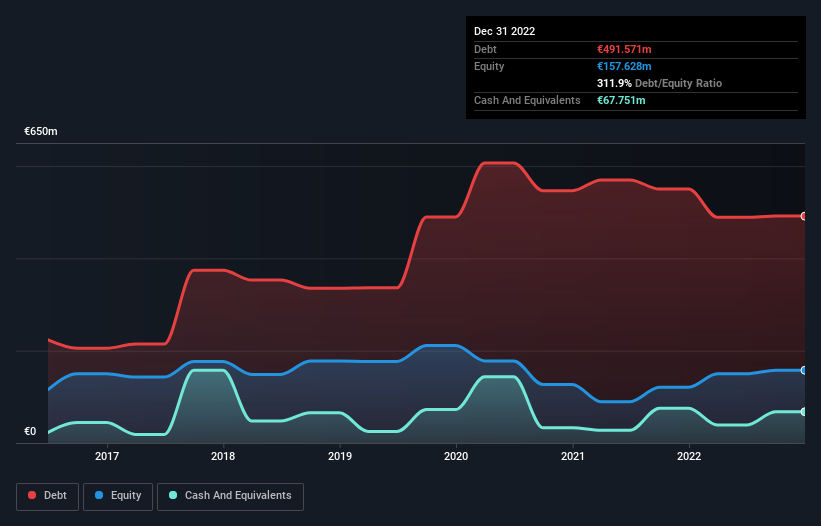Click the 2017 x-axis label

click(x=107, y=456)
